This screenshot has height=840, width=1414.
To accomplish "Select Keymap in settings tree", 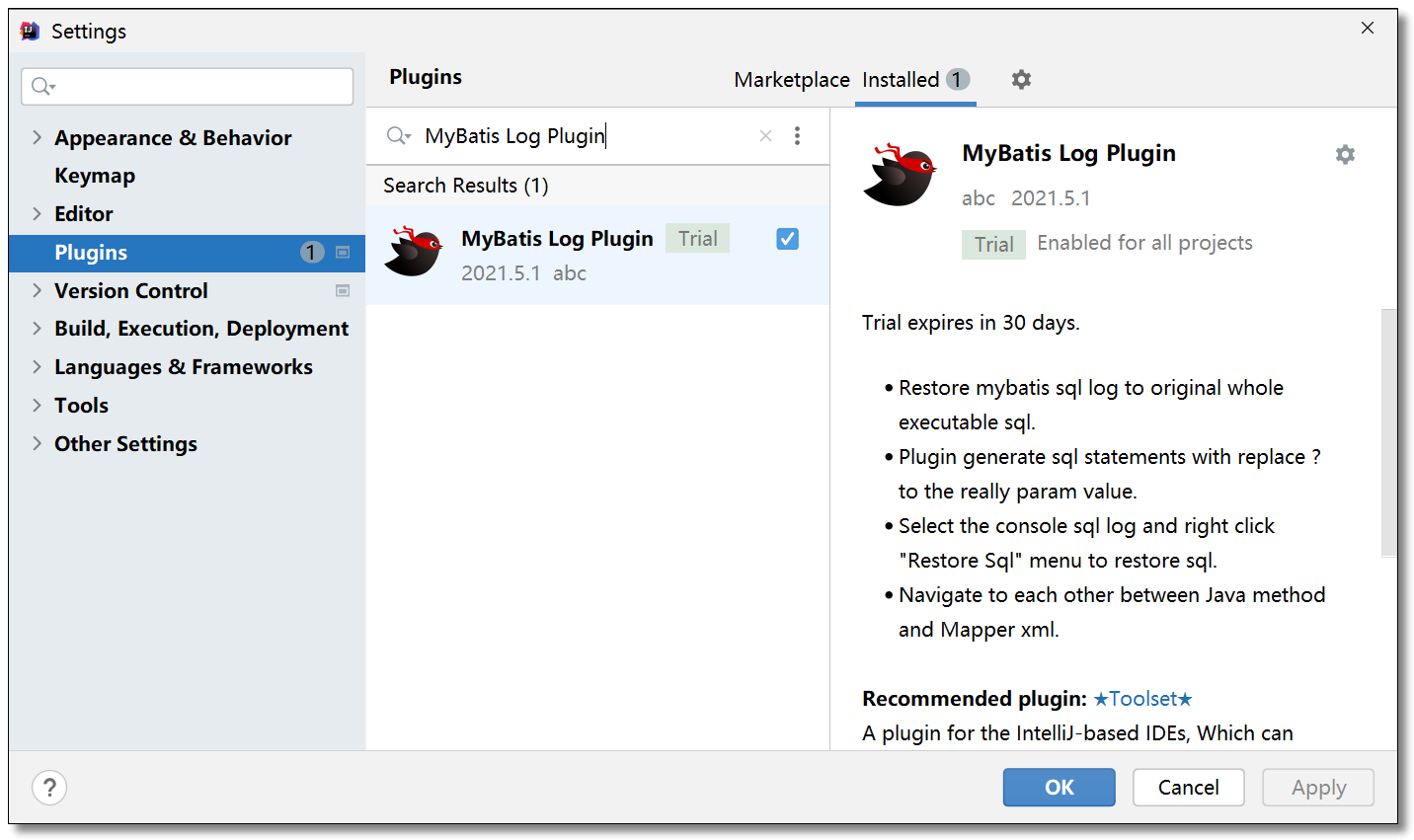I will pyautogui.click(x=95, y=176).
